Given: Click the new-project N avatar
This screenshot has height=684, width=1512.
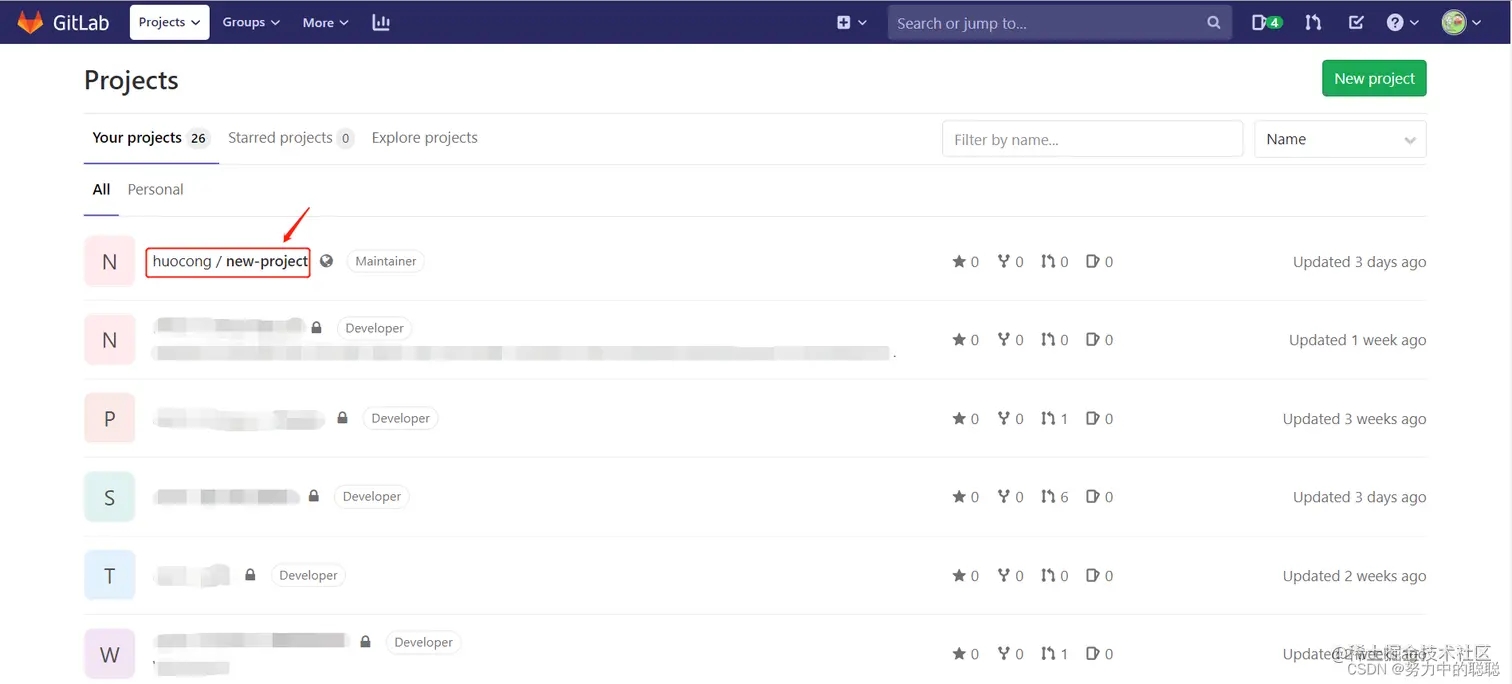Looking at the screenshot, I should tap(109, 261).
